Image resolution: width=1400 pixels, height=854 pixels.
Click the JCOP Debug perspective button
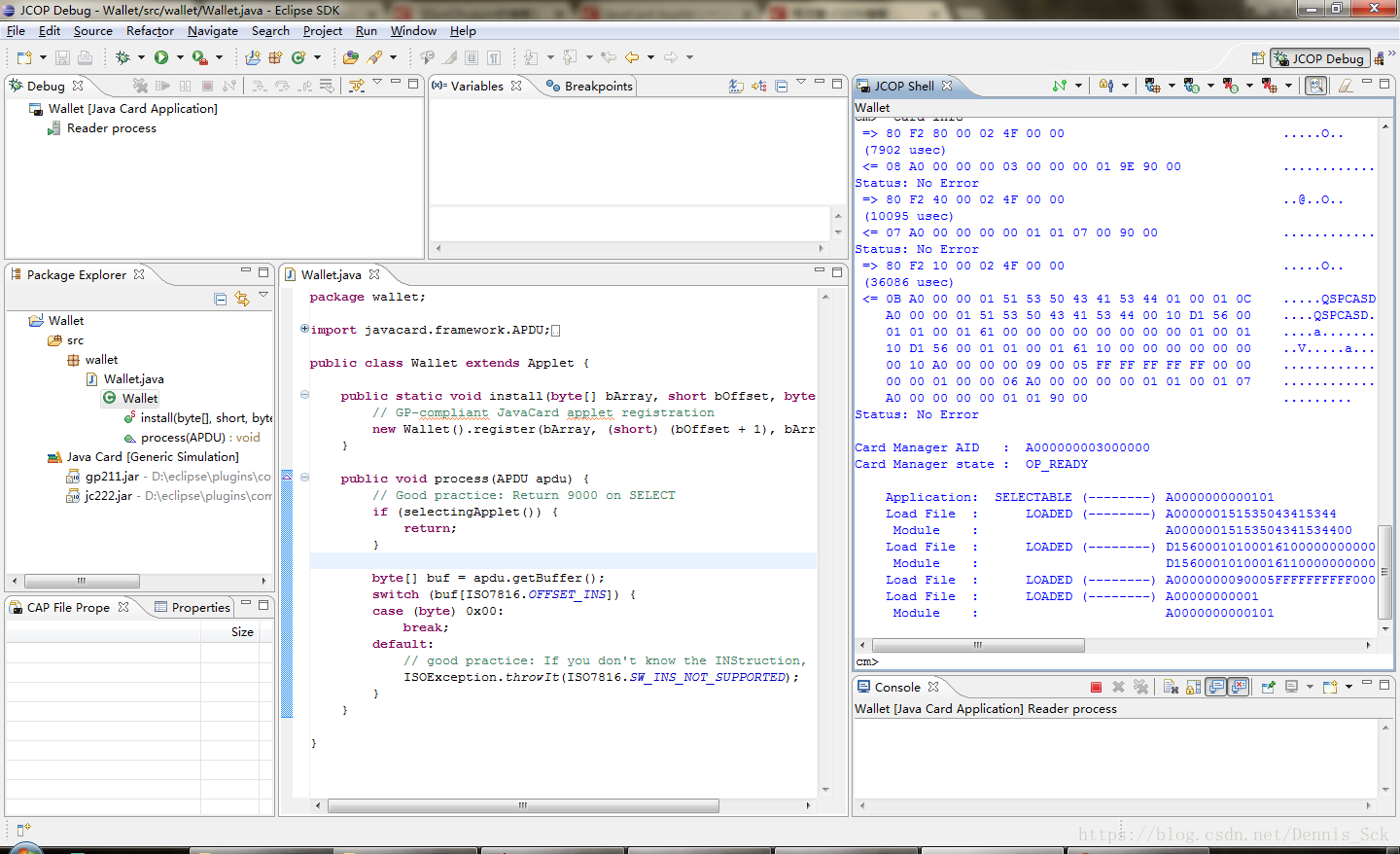click(1319, 58)
